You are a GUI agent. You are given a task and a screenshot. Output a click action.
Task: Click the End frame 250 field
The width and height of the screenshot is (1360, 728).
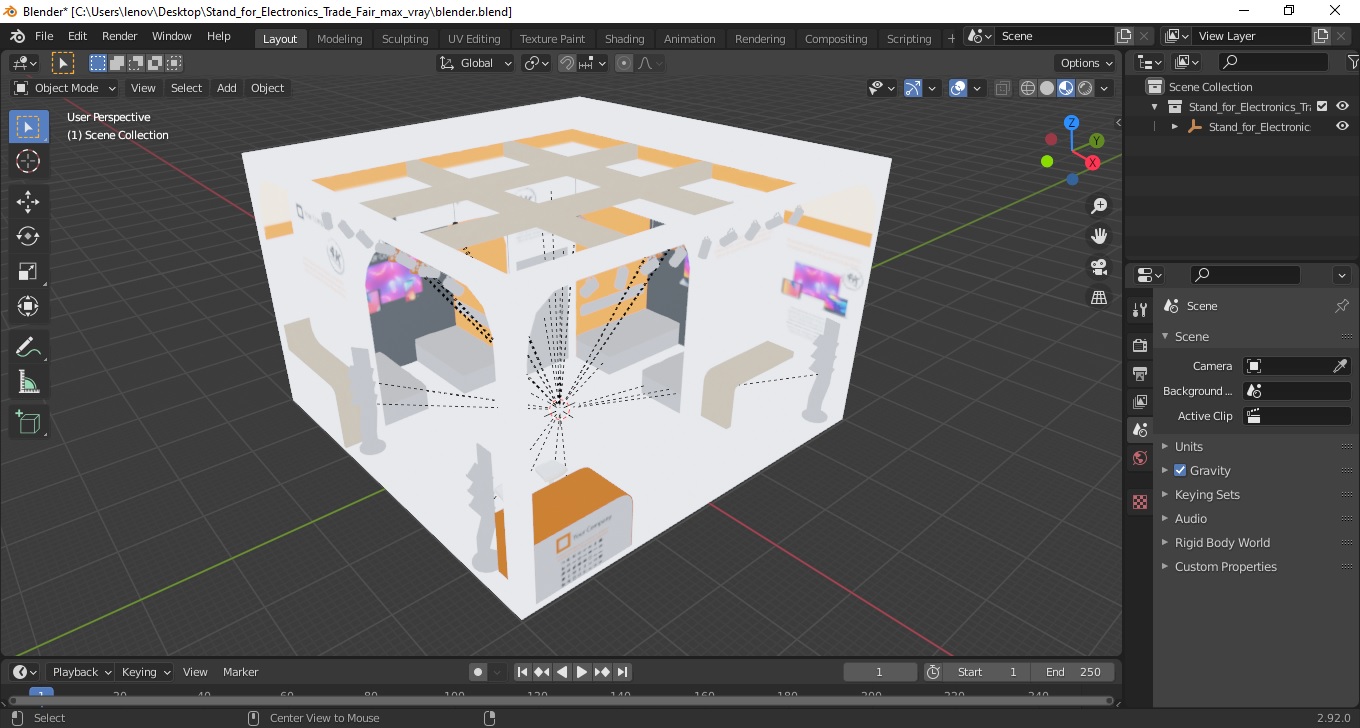[1073, 672]
